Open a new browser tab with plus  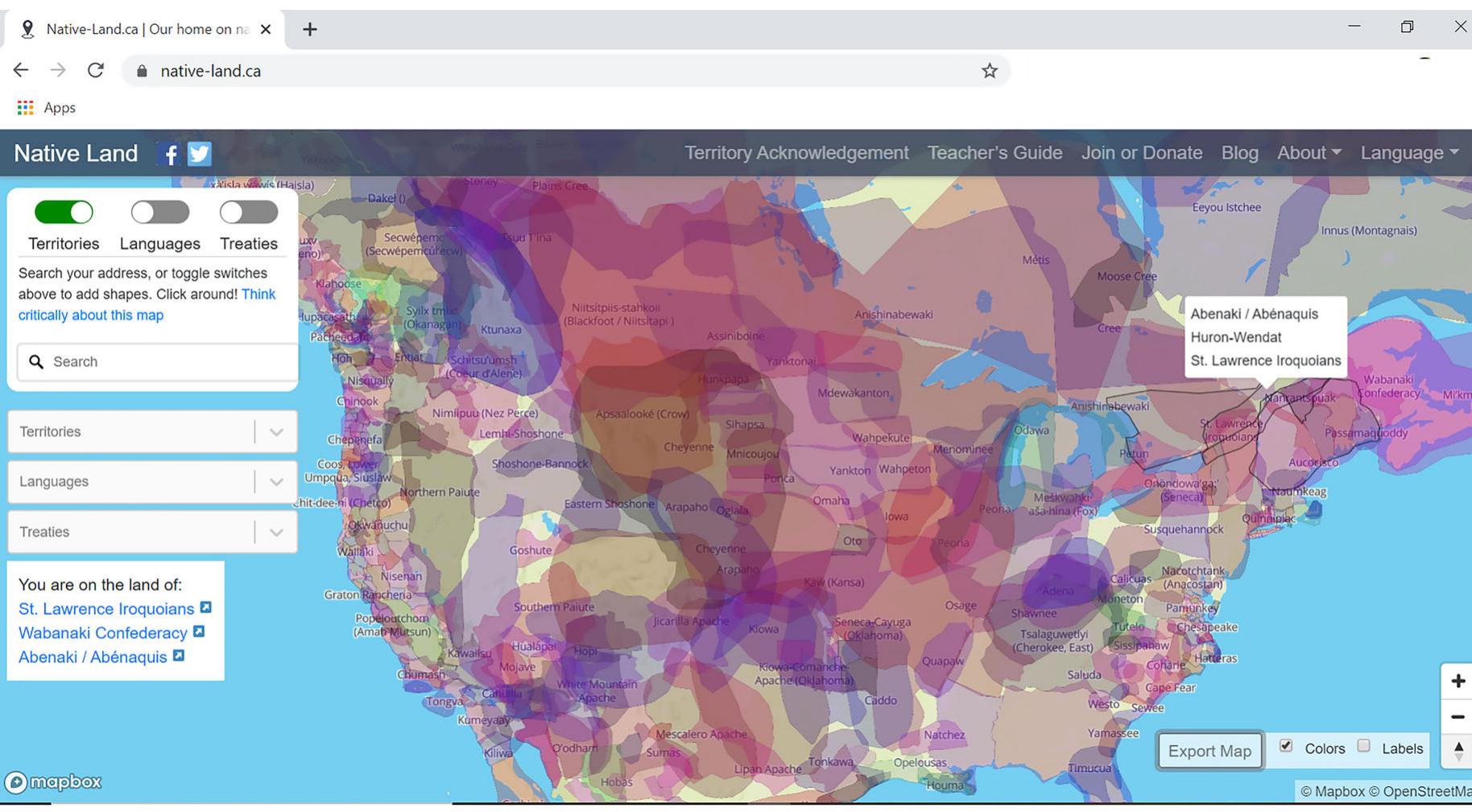[x=310, y=30]
